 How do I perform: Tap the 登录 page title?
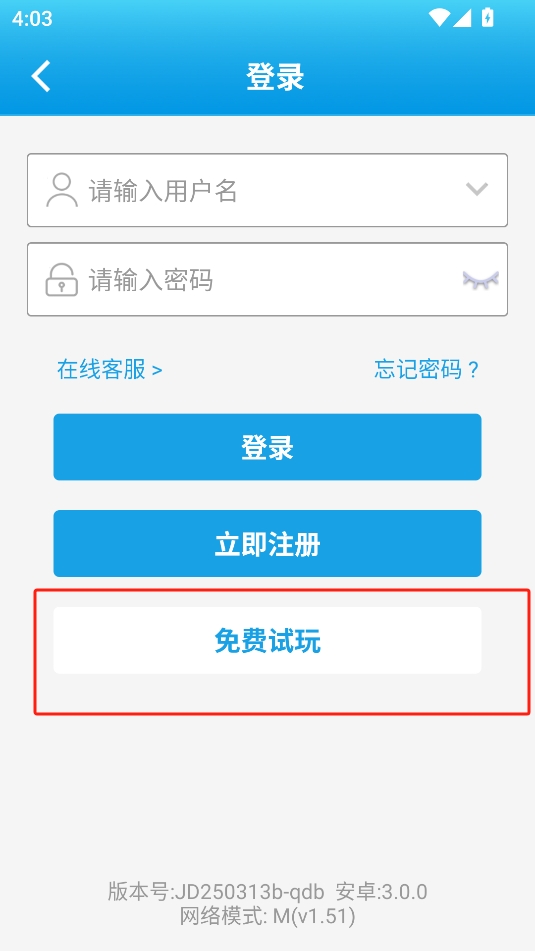(275, 77)
